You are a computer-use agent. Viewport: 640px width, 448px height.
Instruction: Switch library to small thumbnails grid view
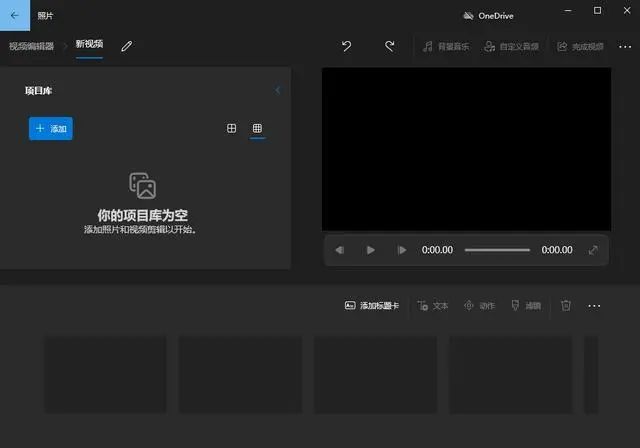click(257, 129)
